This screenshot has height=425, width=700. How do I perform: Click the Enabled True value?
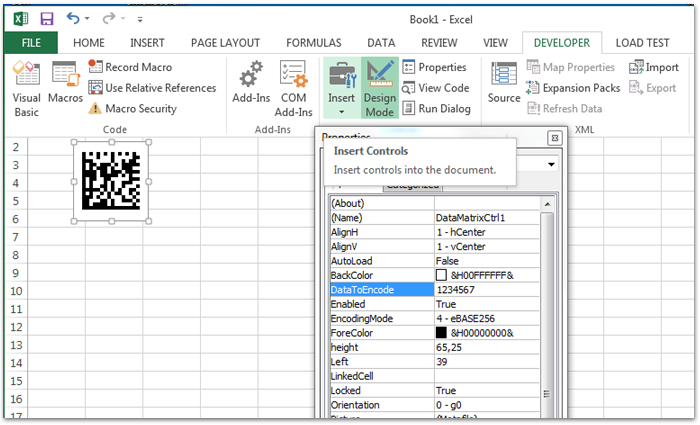(487, 304)
